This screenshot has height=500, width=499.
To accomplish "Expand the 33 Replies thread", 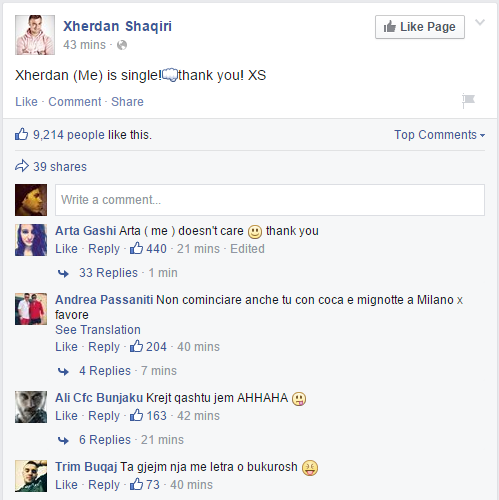I will point(108,273).
